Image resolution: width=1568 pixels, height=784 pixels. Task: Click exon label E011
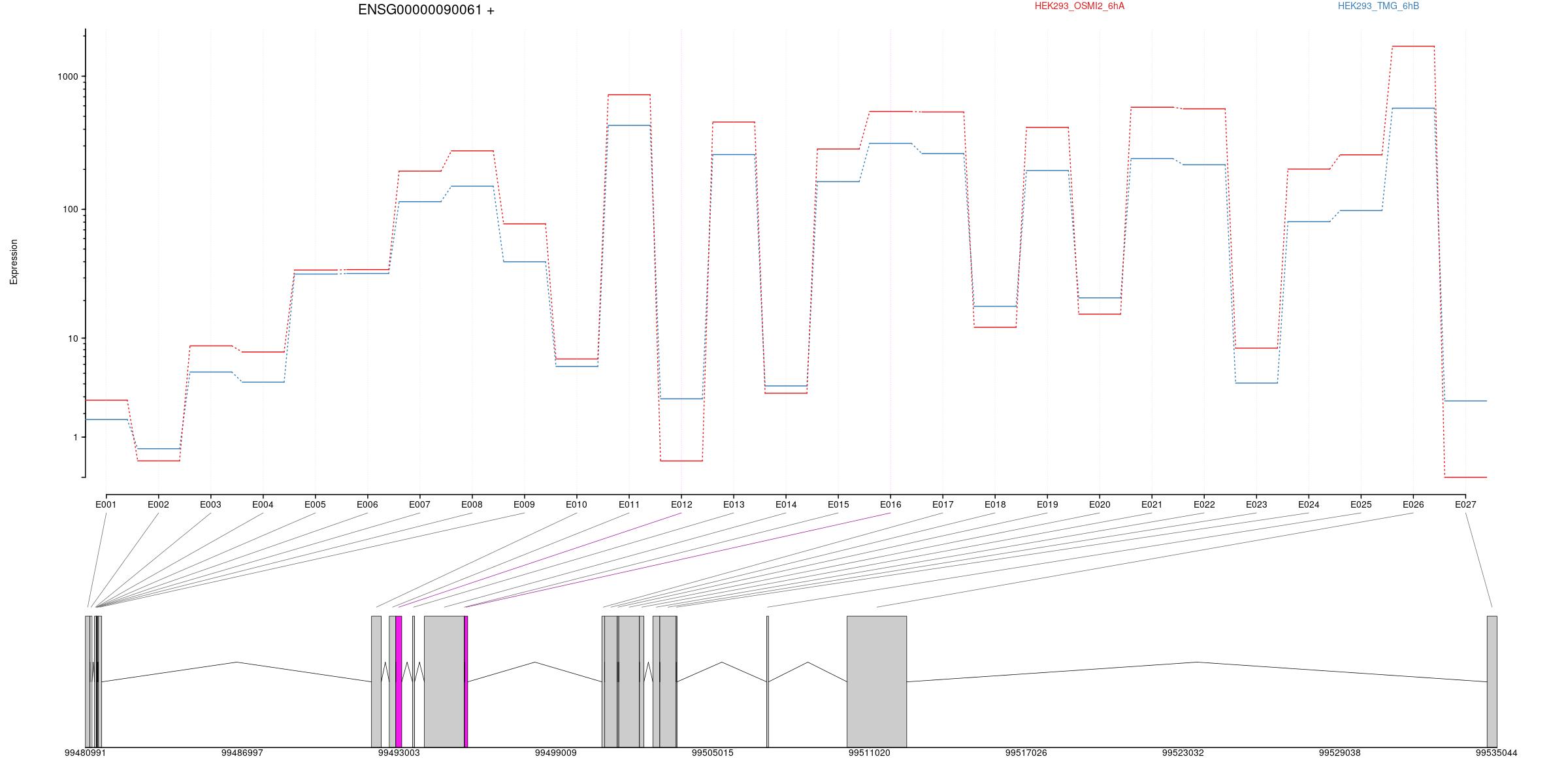[x=629, y=504]
